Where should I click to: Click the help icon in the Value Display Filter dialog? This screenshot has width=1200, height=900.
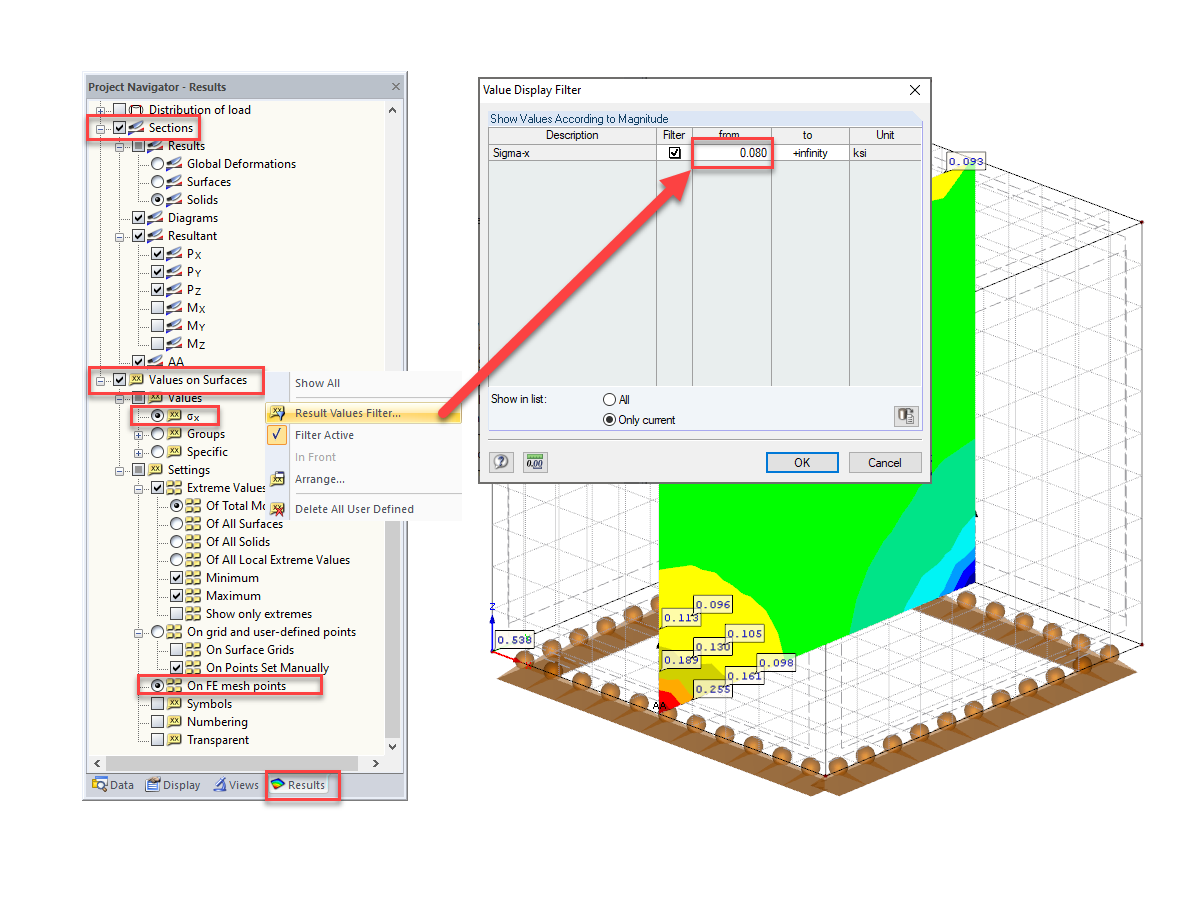pos(502,462)
